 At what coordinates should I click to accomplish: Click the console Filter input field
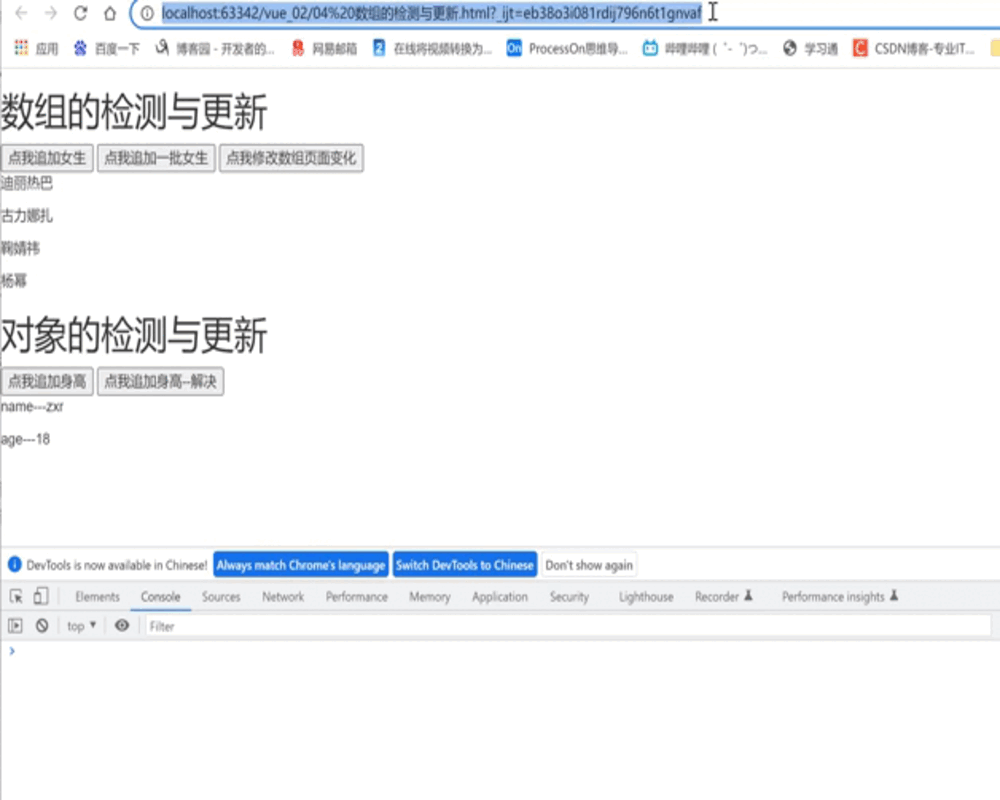click(568, 626)
